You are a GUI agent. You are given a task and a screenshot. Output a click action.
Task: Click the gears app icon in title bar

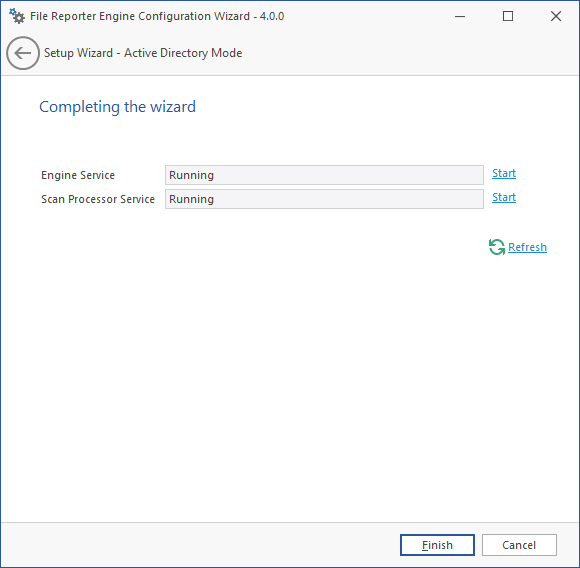(17, 16)
